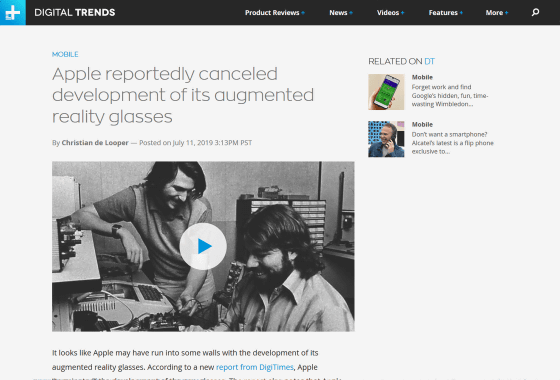Follow the report from DigiTimes link
The width and height of the screenshot is (560, 380).
(x=255, y=367)
